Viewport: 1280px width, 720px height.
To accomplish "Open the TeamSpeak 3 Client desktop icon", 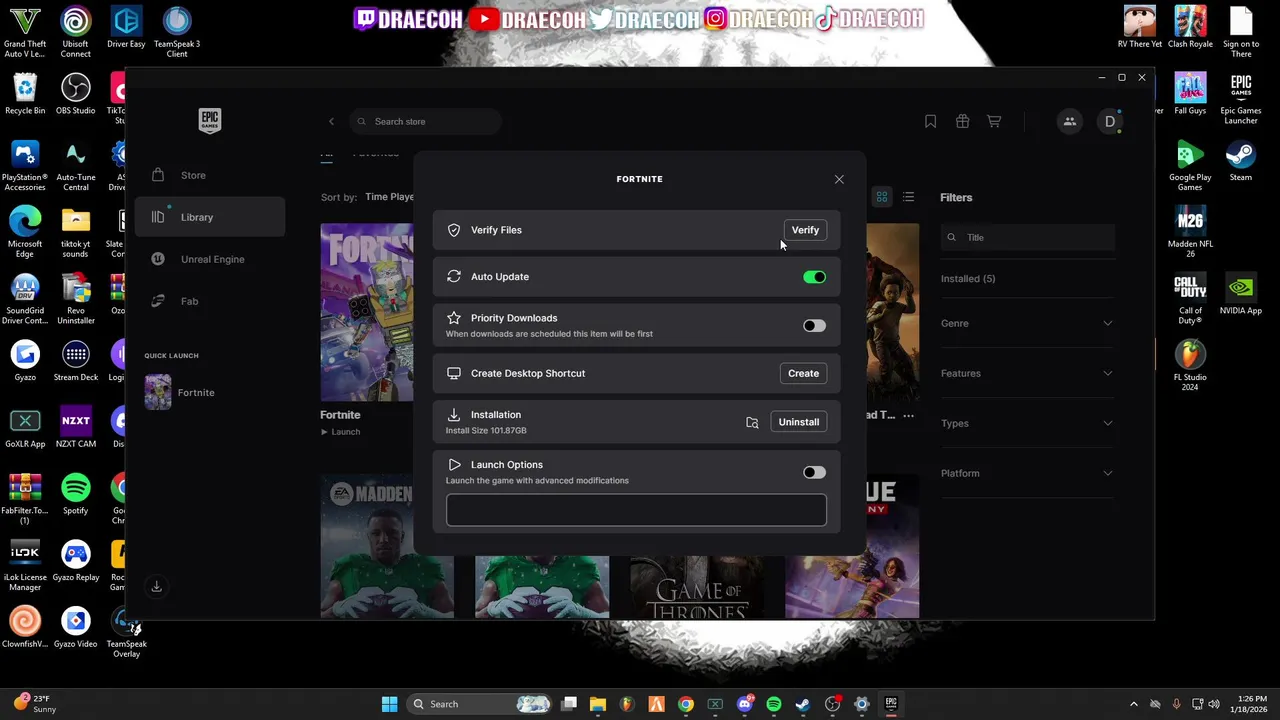I will coord(177,32).
